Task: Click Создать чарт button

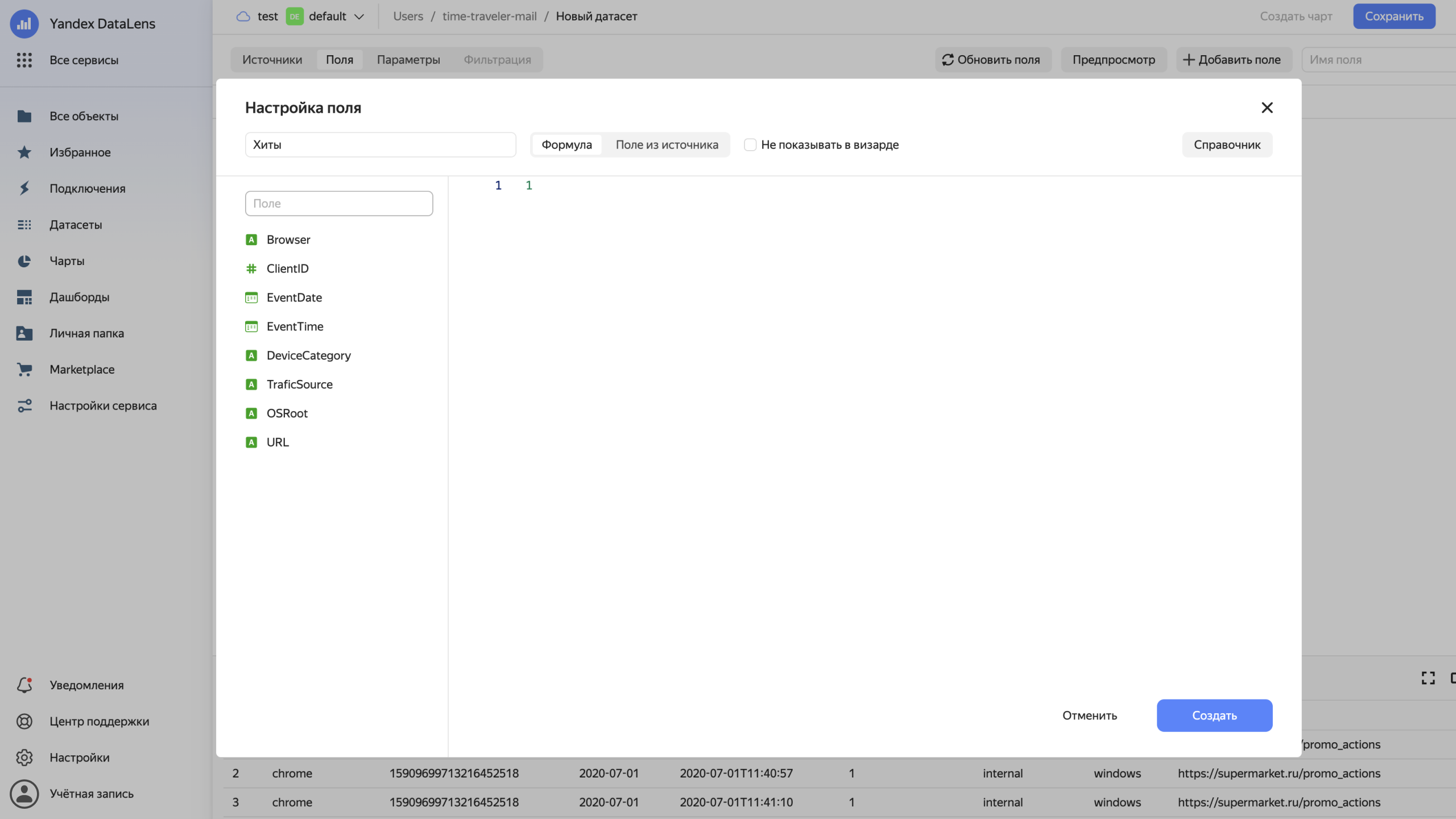Action: coord(1296,16)
